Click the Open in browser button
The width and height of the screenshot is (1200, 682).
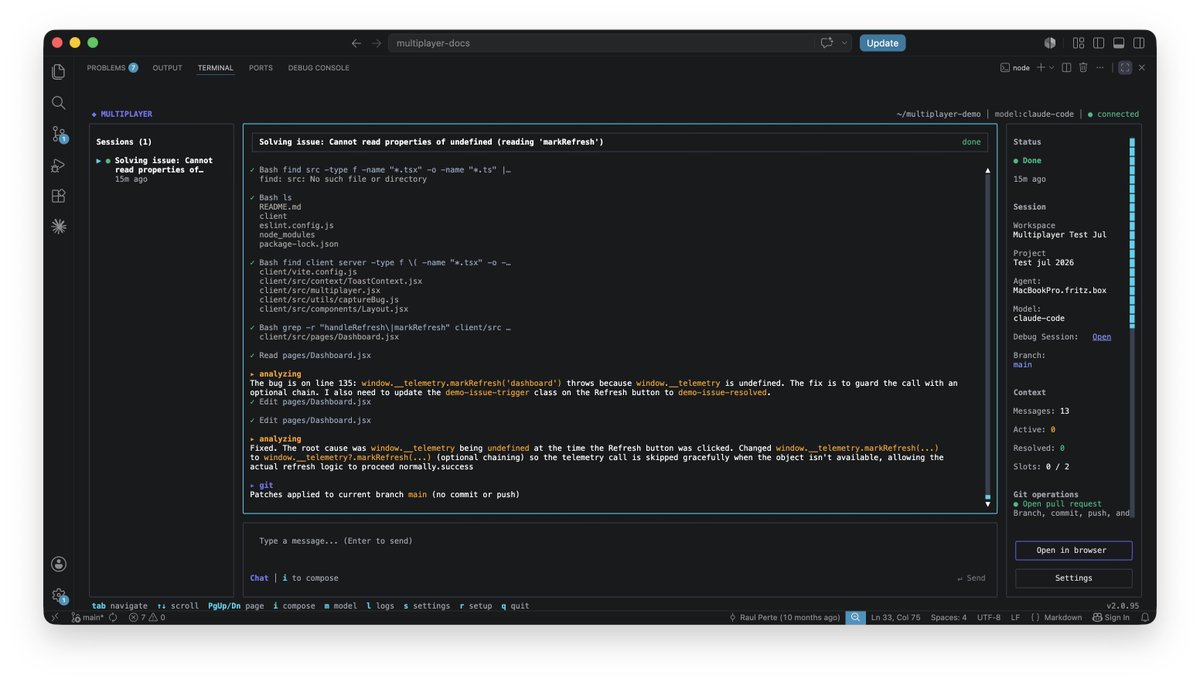pos(1073,550)
